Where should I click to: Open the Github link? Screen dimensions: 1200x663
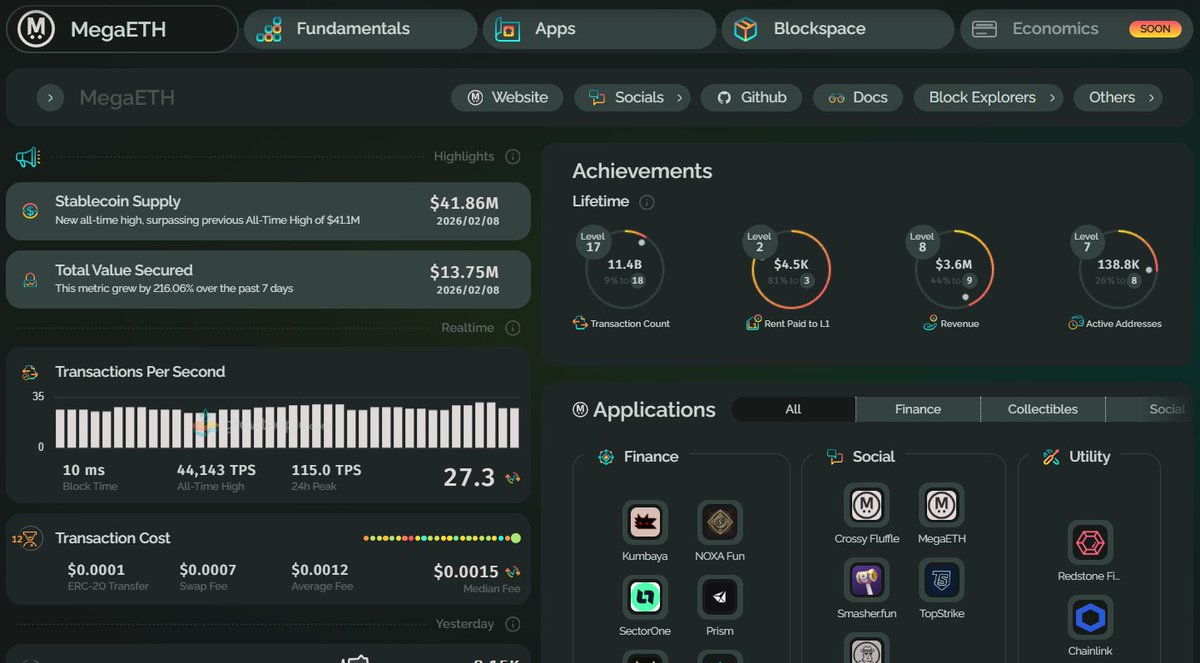tap(751, 98)
